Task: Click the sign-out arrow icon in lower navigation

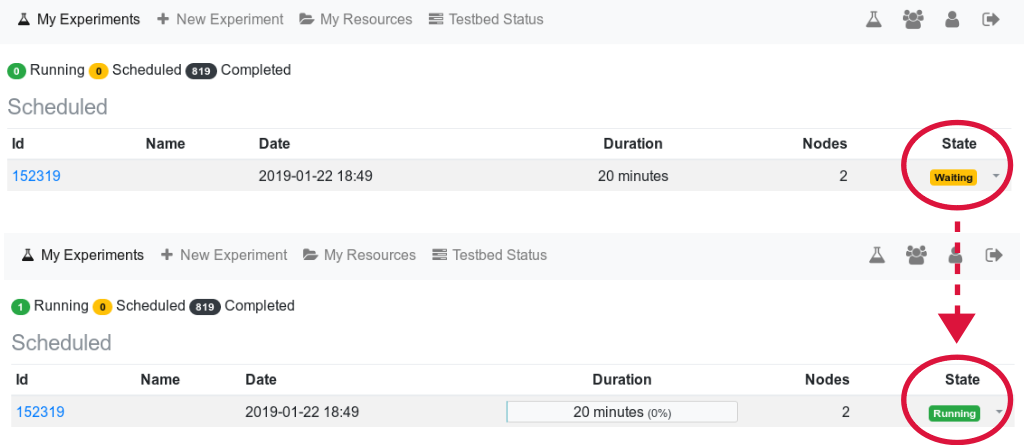Action: coord(994,255)
